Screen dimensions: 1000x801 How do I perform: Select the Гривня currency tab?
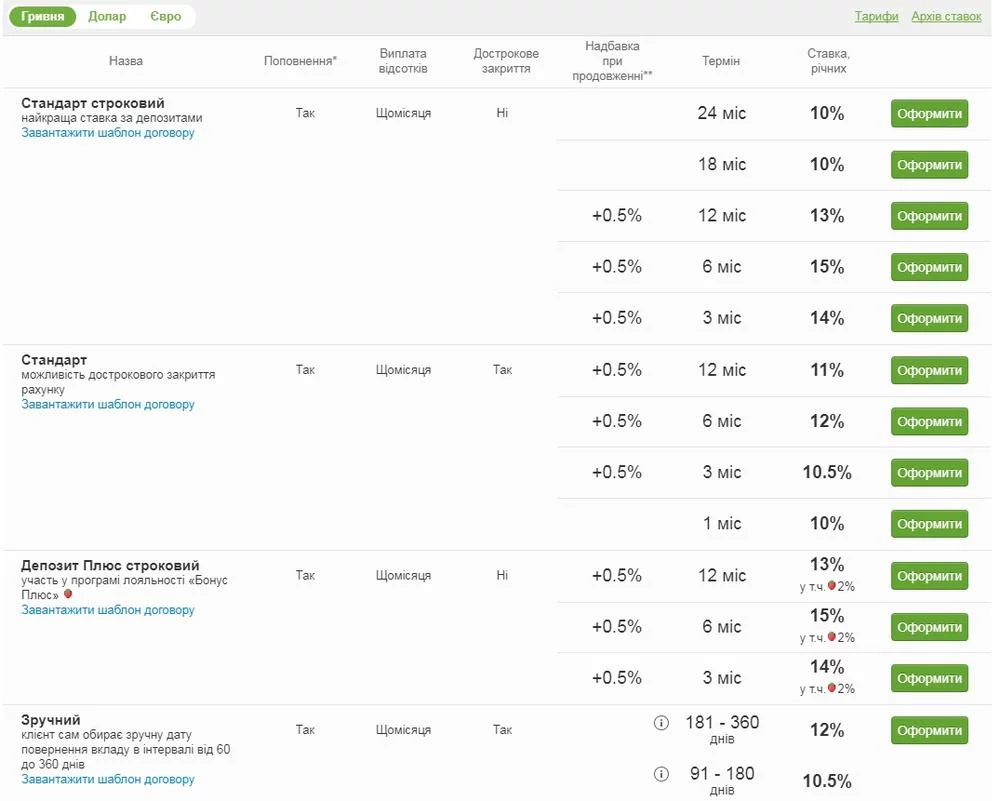(x=43, y=17)
